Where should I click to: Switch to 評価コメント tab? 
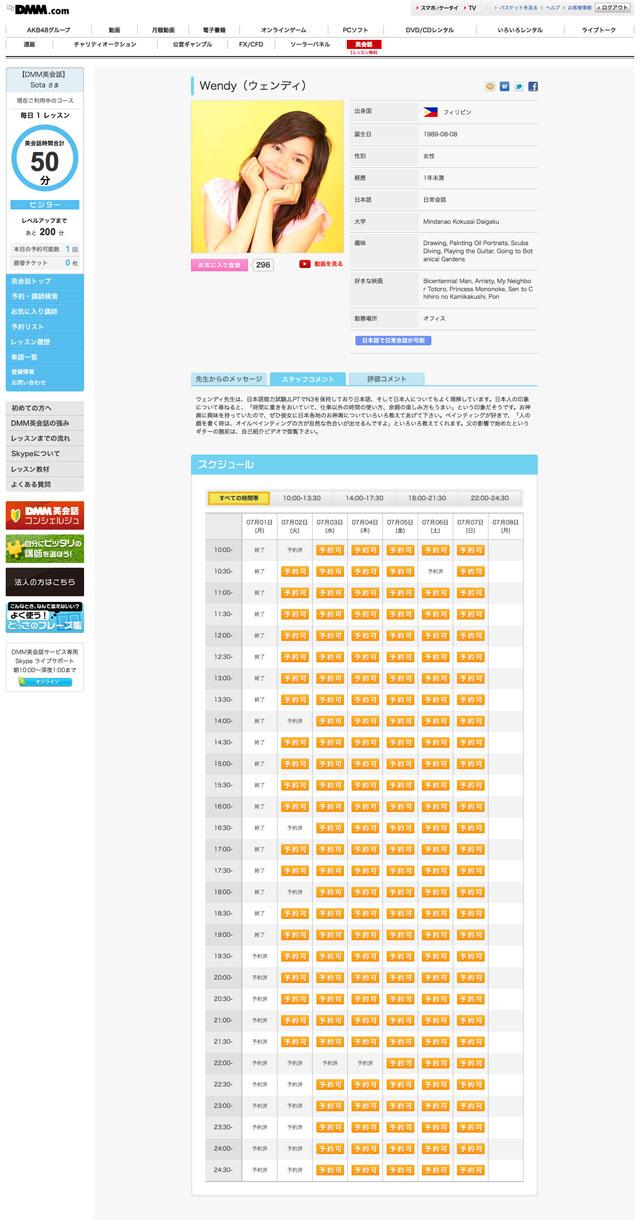tap(387, 379)
